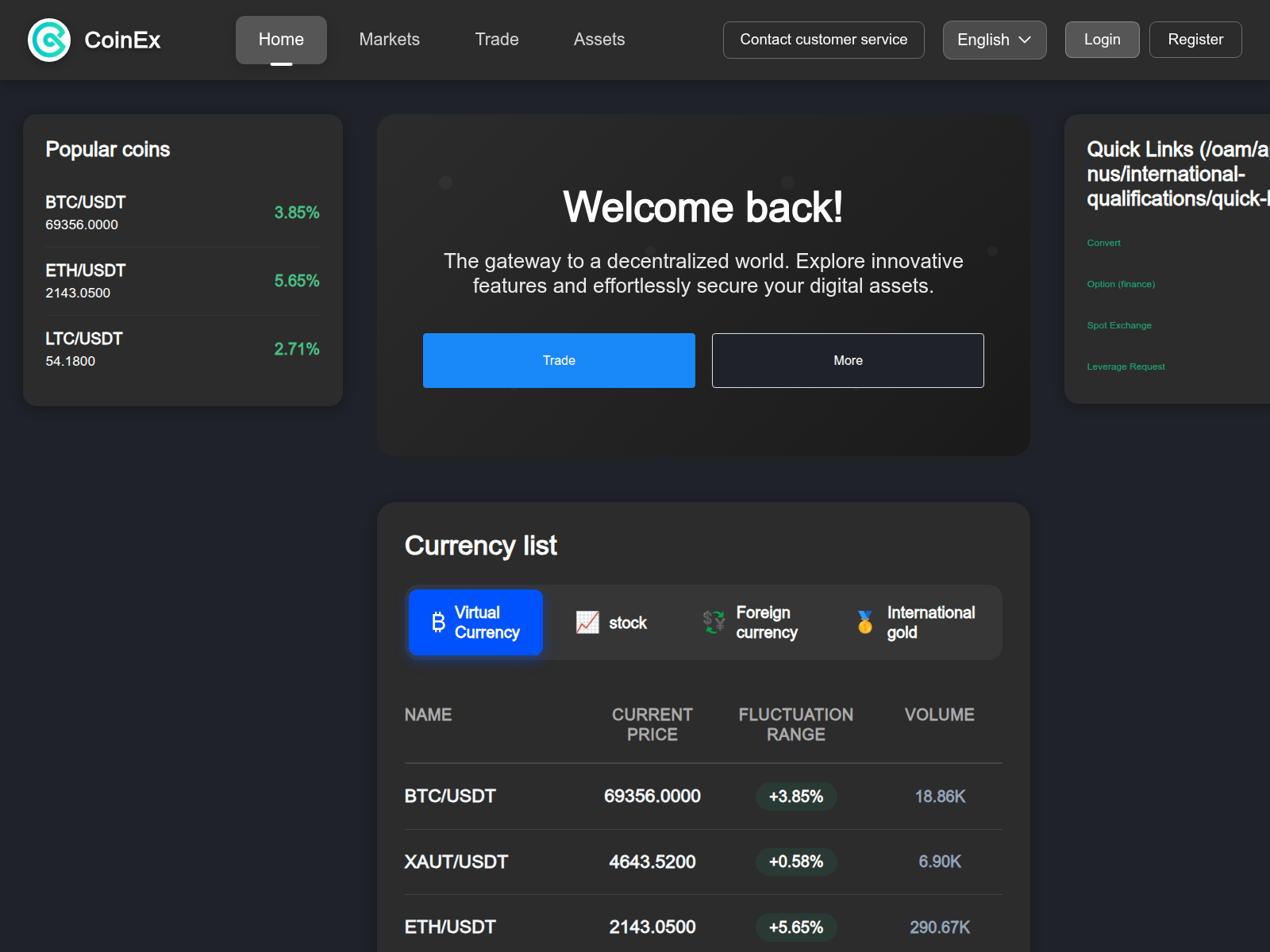Select the BTC/USDT row in Currency list
1270x952 pixels.
coord(702,797)
